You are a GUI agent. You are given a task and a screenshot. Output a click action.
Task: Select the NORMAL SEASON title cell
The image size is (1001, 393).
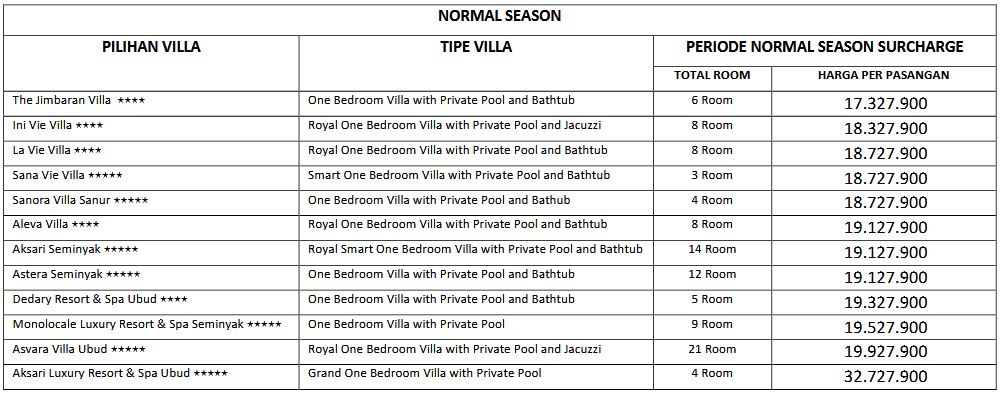click(500, 17)
